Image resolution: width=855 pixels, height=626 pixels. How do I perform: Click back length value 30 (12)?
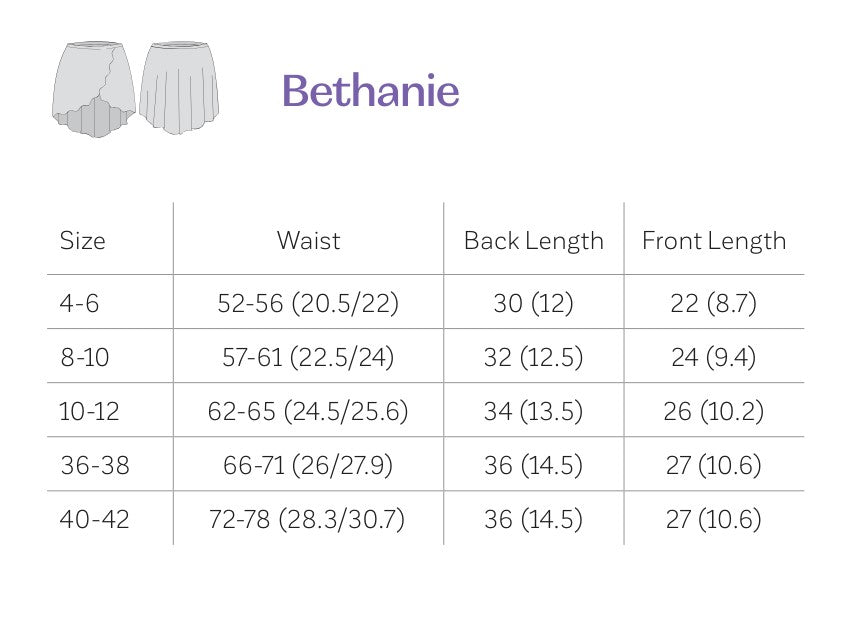533,303
